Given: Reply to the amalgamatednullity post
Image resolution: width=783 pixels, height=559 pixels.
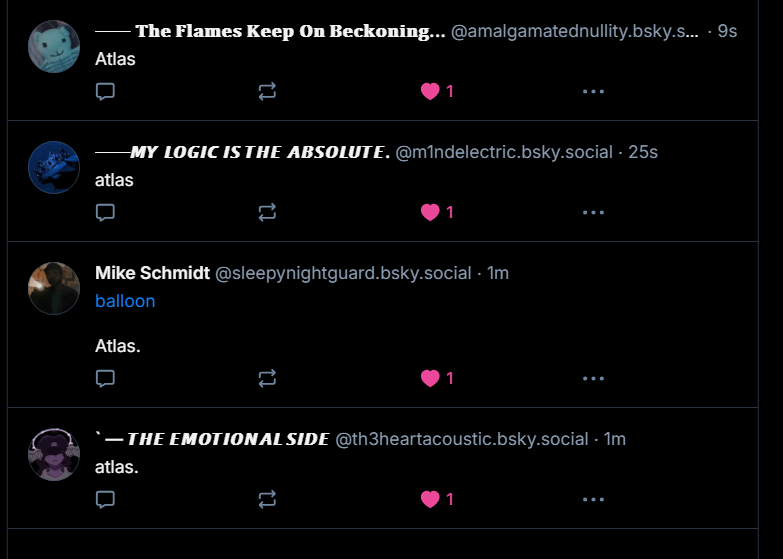Looking at the screenshot, I should pyautogui.click(x=105, y=91).
